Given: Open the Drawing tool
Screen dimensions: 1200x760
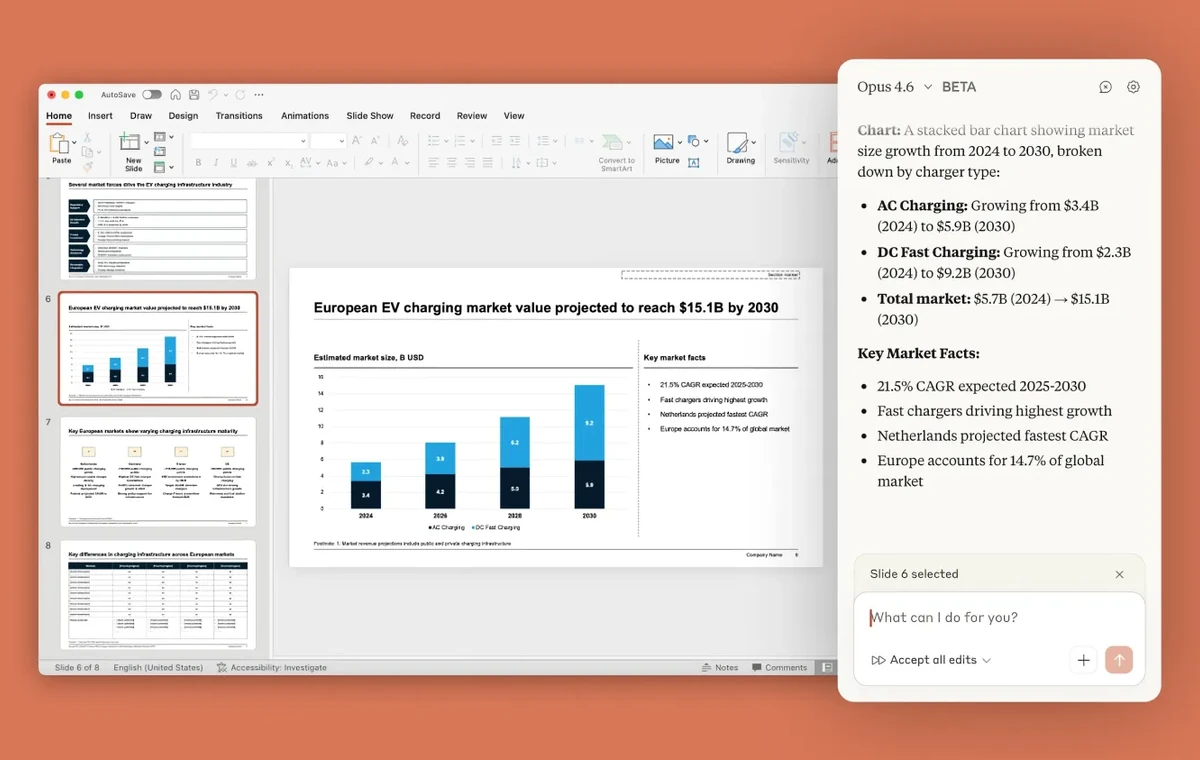Looking at the screenshot, I should tap(740, 145).
